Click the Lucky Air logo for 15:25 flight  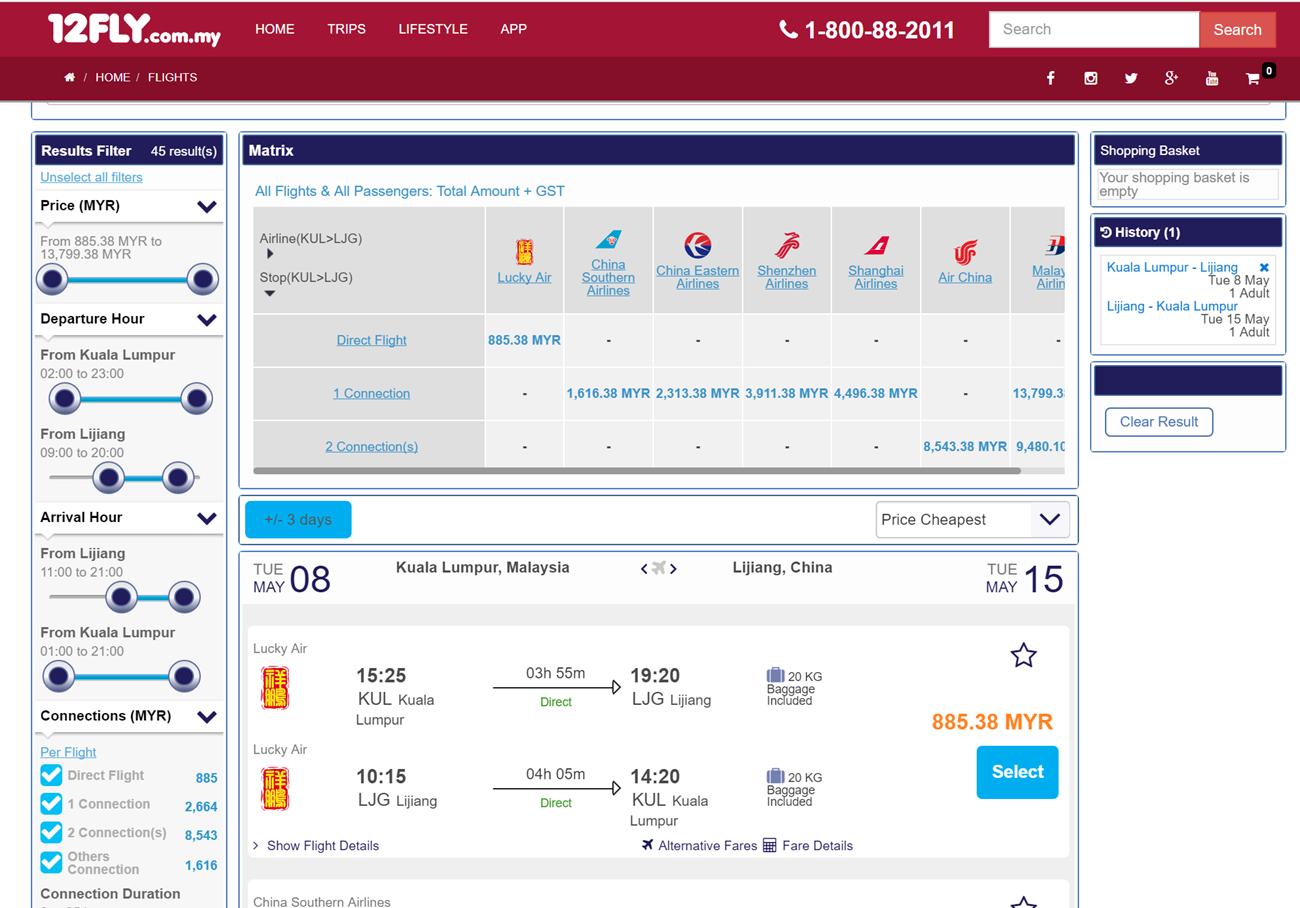point(275,688)
